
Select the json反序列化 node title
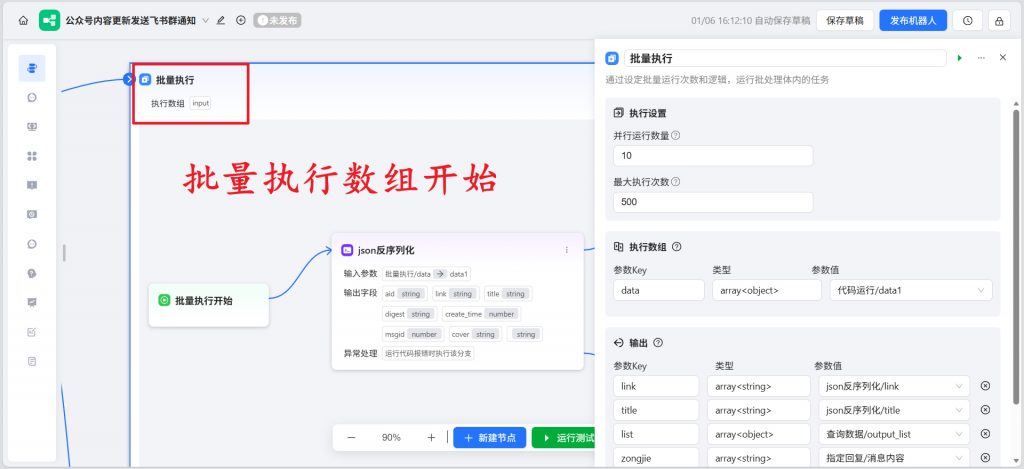pyautogui.click(x=385, y=250)
